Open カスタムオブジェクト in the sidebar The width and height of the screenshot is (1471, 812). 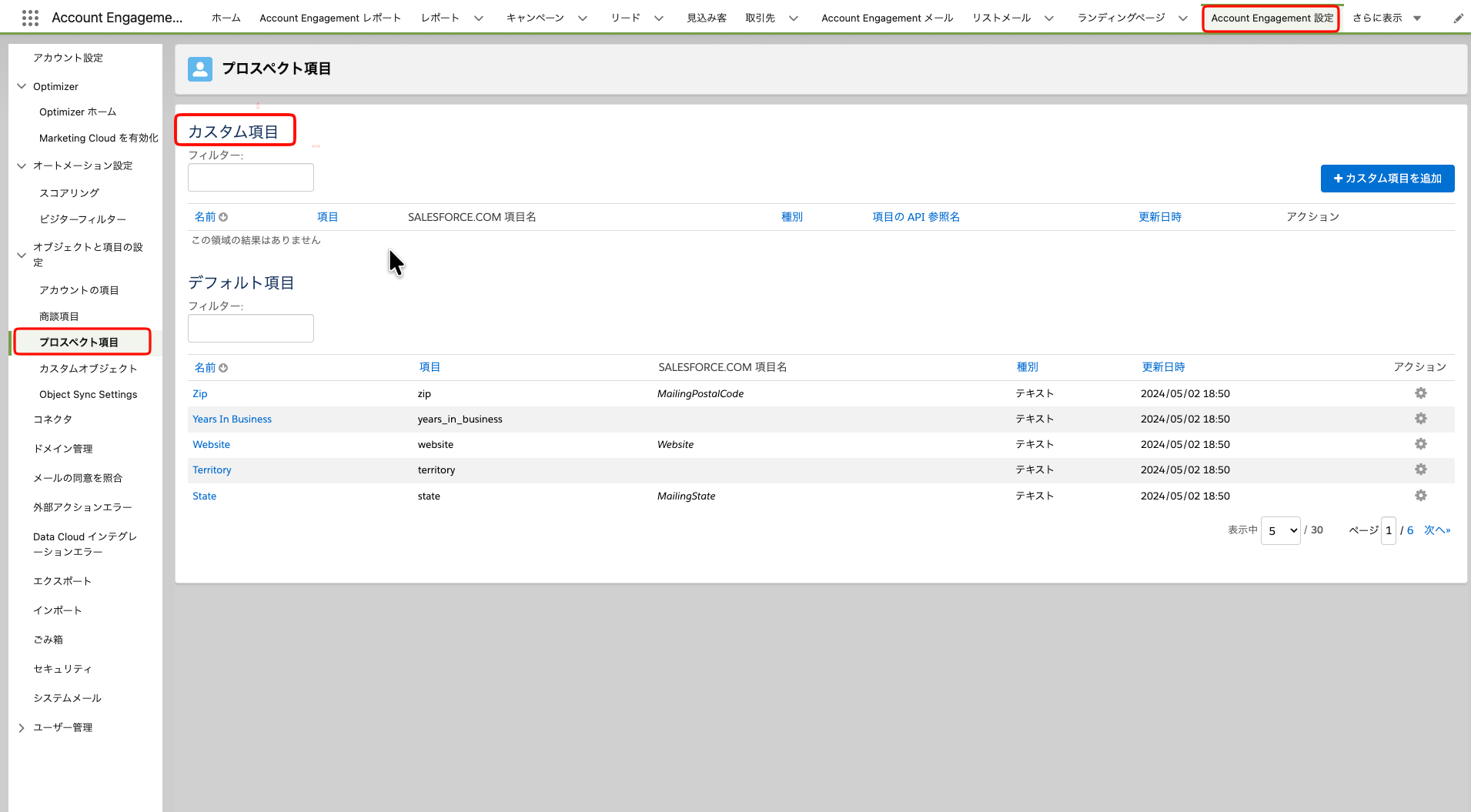(89, 369)
